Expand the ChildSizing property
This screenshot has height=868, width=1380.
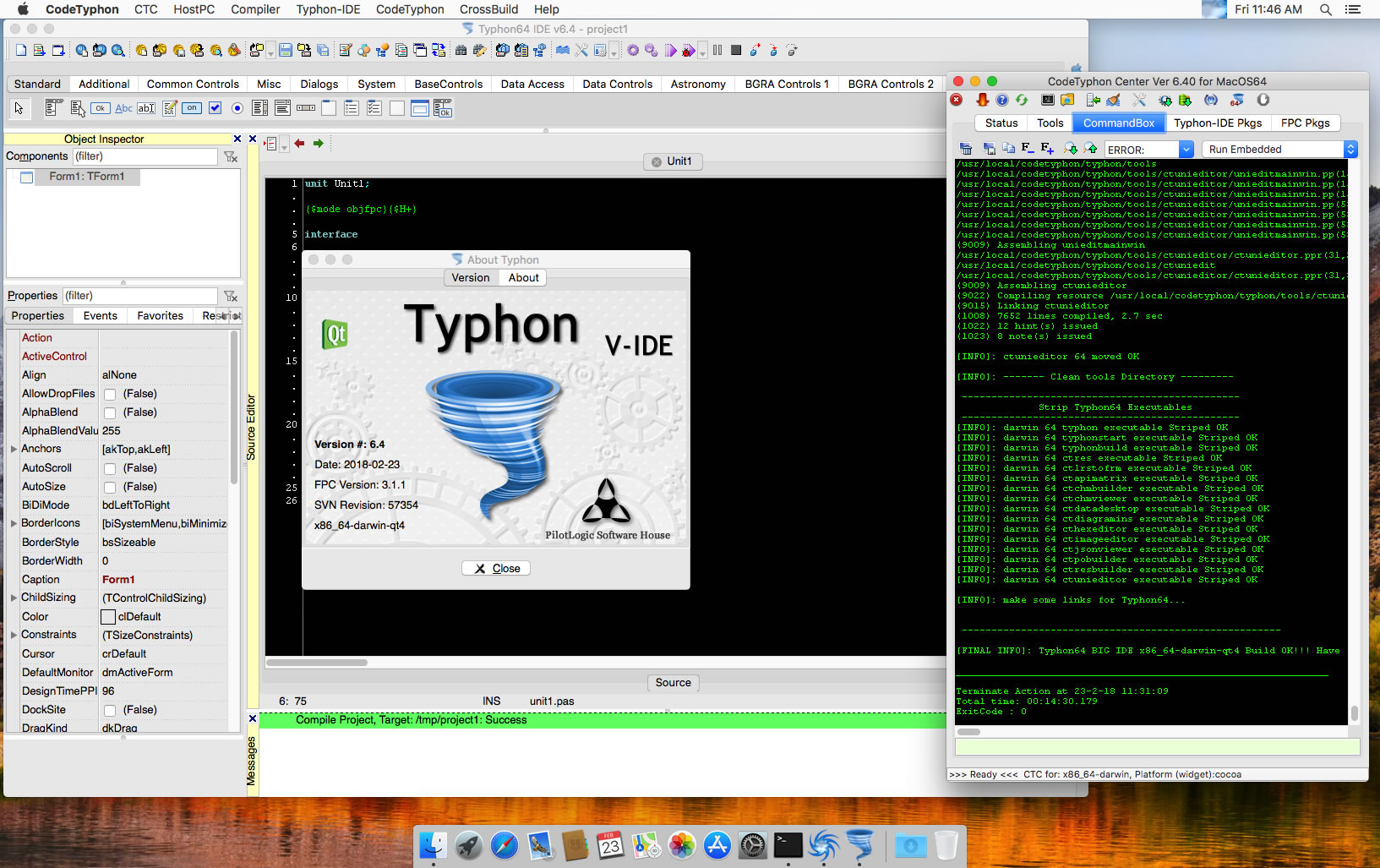pos(14,598)
